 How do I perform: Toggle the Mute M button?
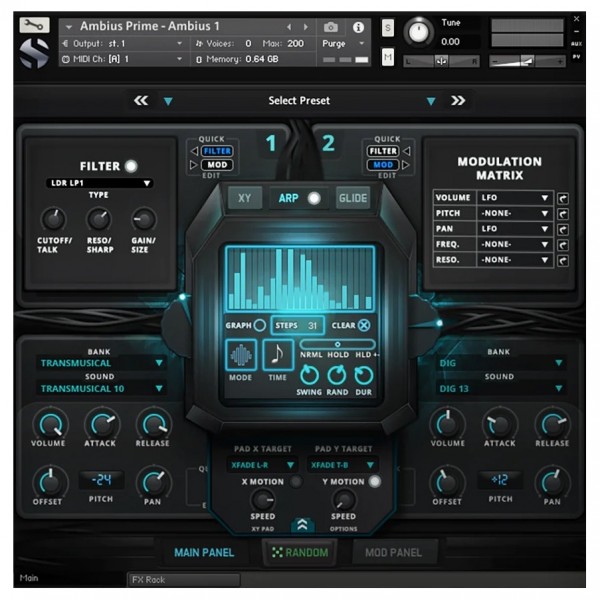[x=388, y=57]
